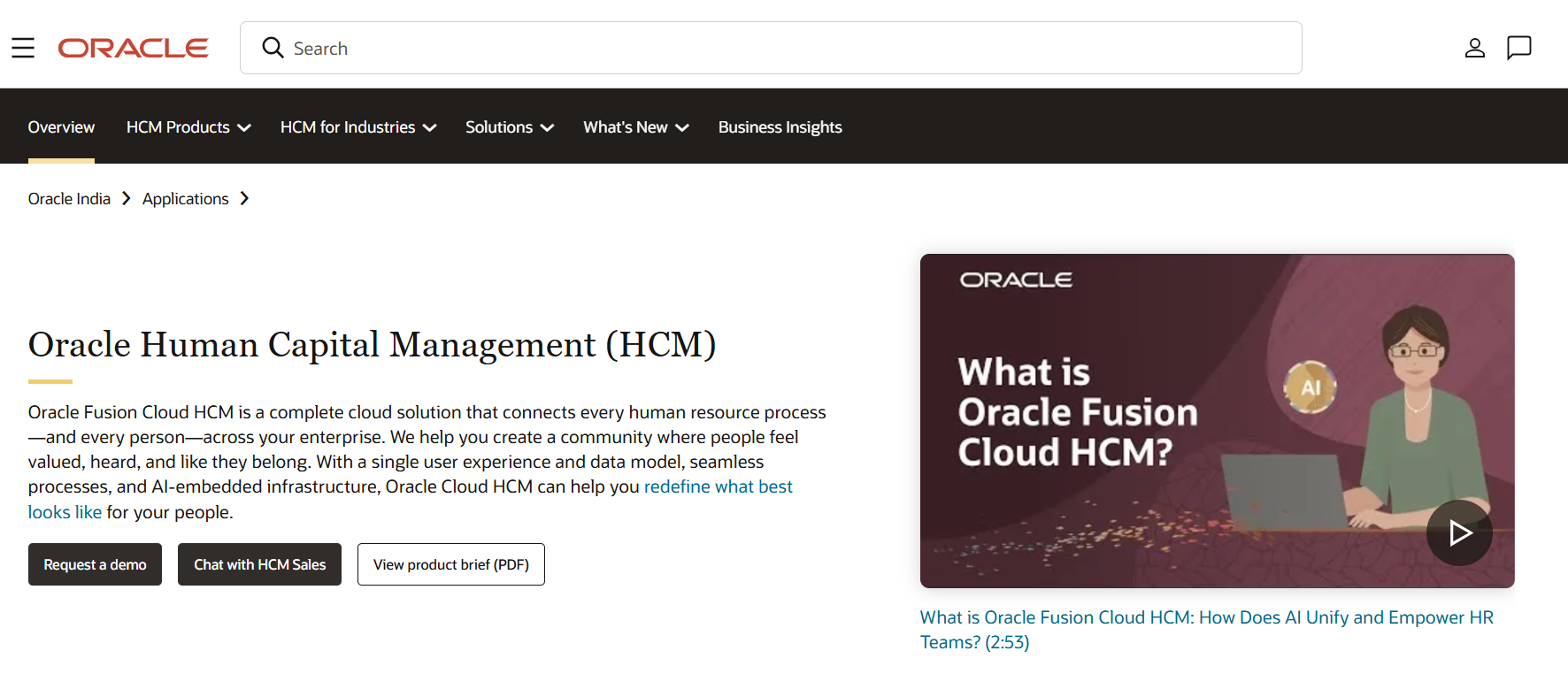Open the hamburger menu
1568x697 pixels.
point(23,48)
